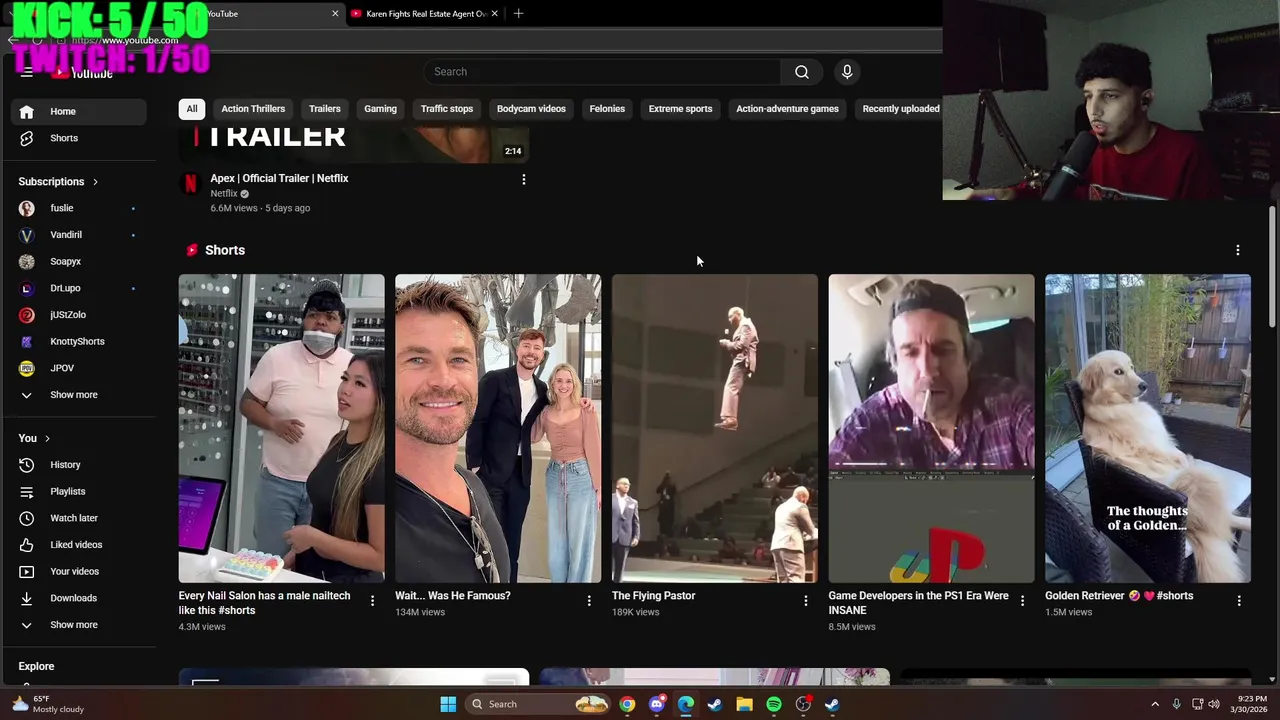Open Downloads page
Image resolution: width=1280 pixels, height=720 pixels.
78,598
